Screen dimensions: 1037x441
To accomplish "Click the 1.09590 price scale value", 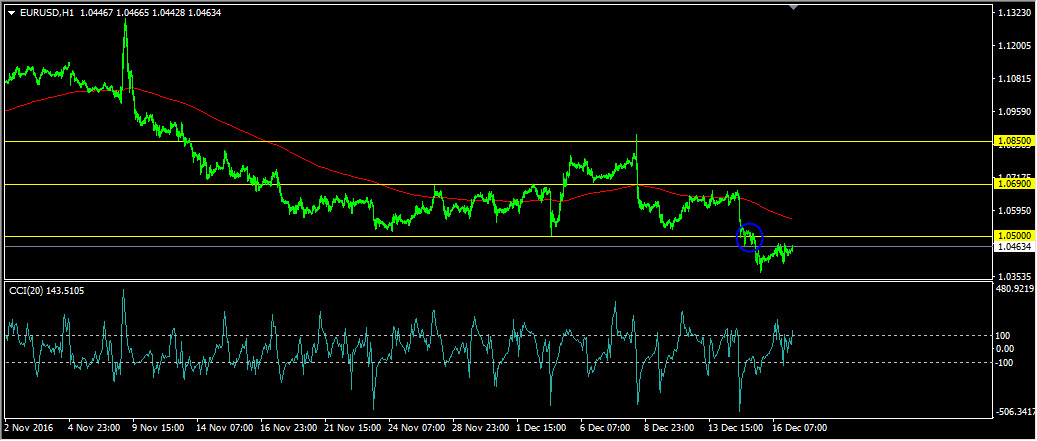I will [x=1015, y=112].
